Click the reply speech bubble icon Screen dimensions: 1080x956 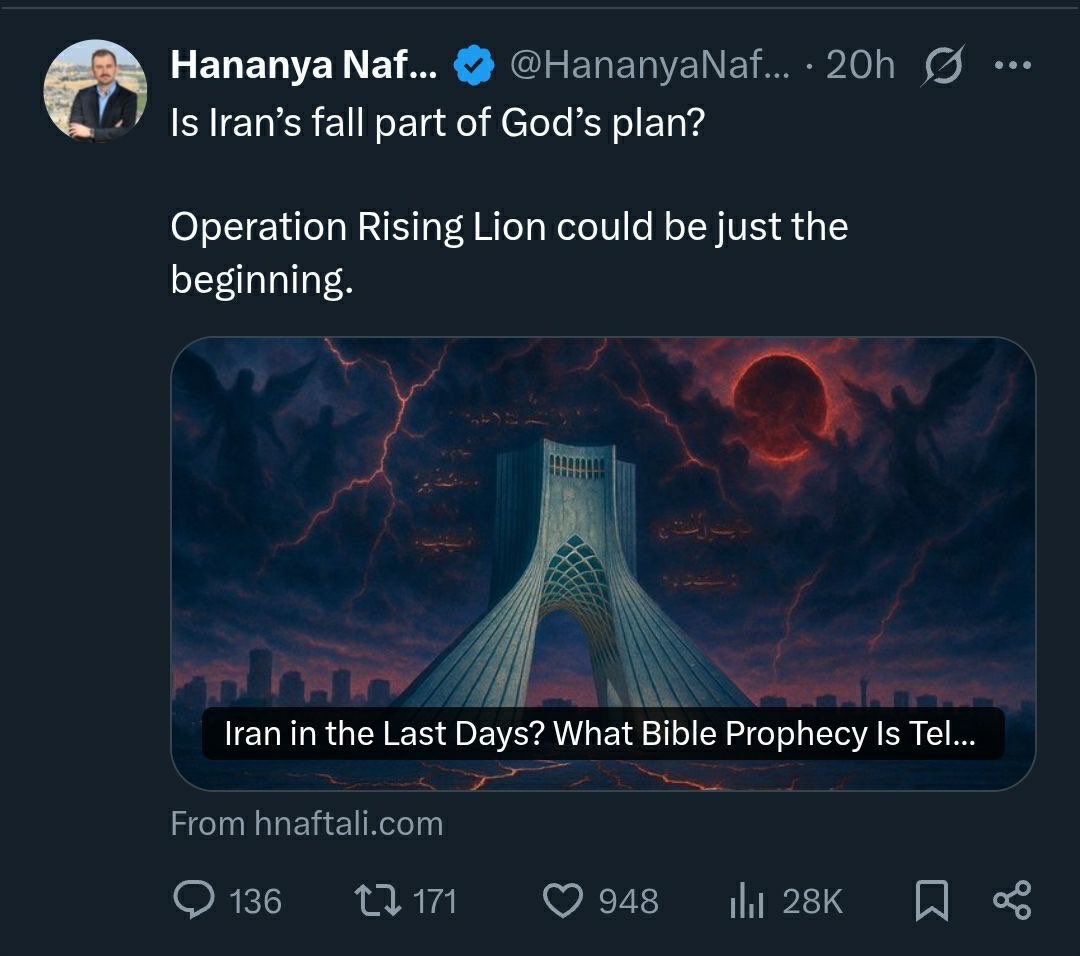(x=191, y=900)
